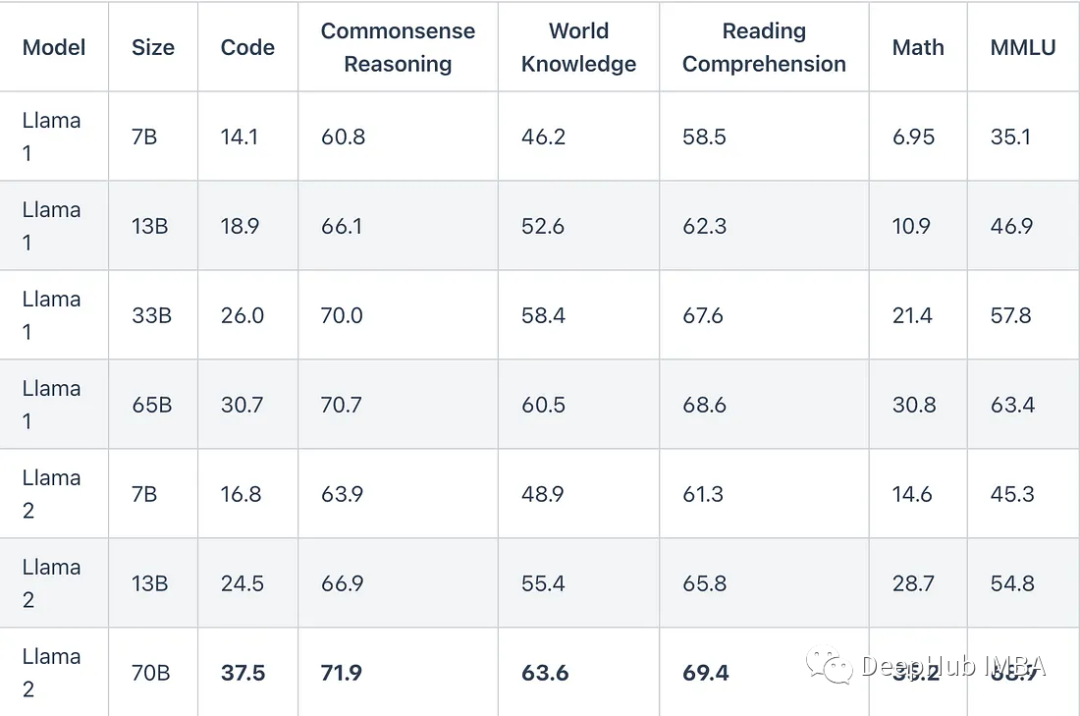Select the Size column header

(x=153, y=48)
